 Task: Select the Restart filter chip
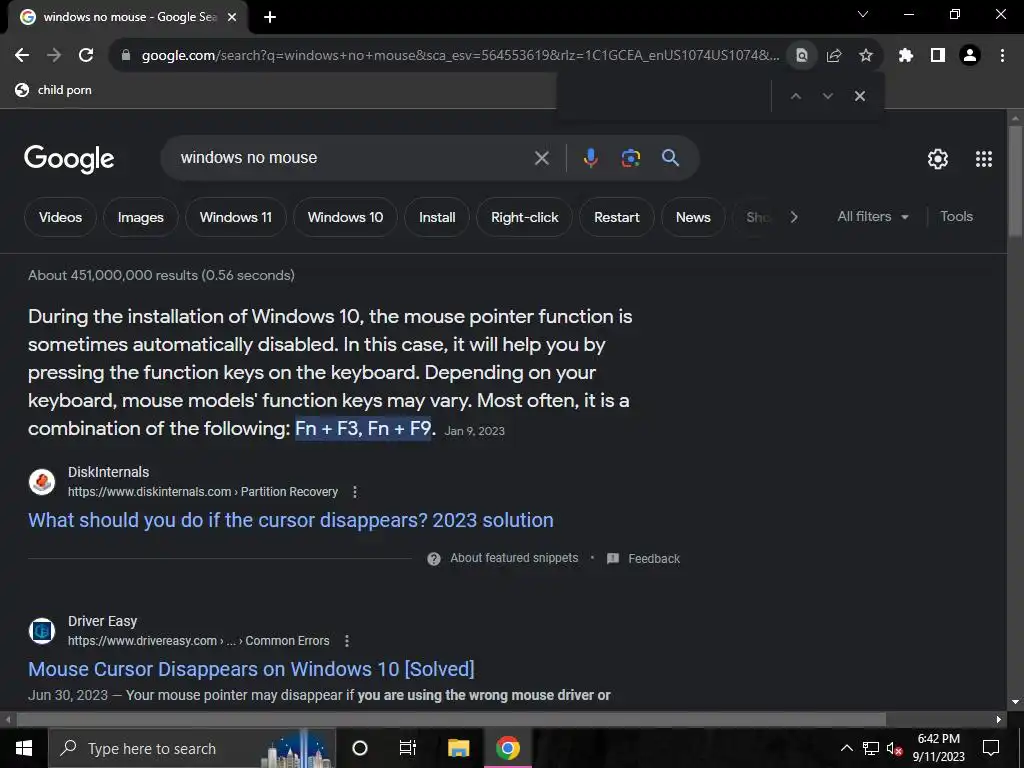click(x=616, y=217)
